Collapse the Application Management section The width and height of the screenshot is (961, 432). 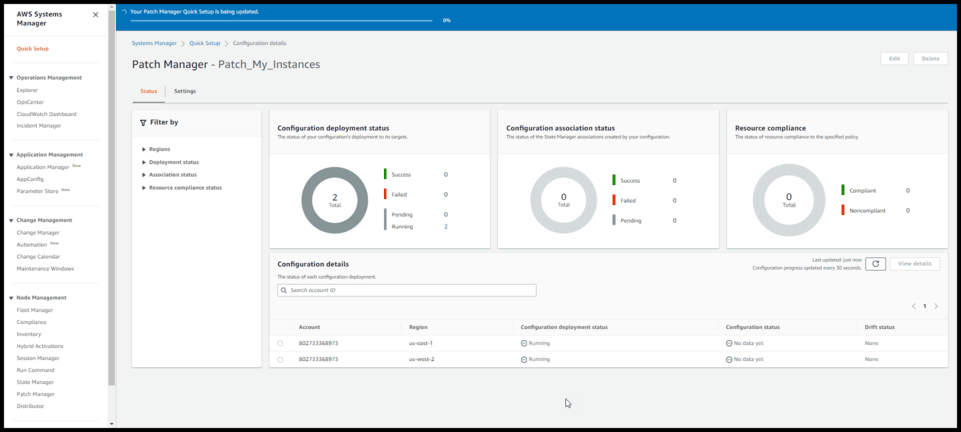12,154
